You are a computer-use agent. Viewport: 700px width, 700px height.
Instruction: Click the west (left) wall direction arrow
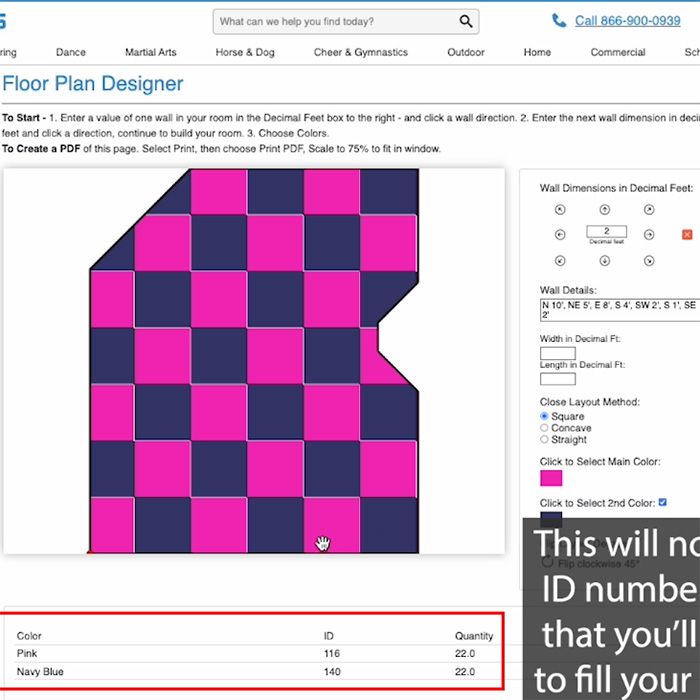point(560,235)
